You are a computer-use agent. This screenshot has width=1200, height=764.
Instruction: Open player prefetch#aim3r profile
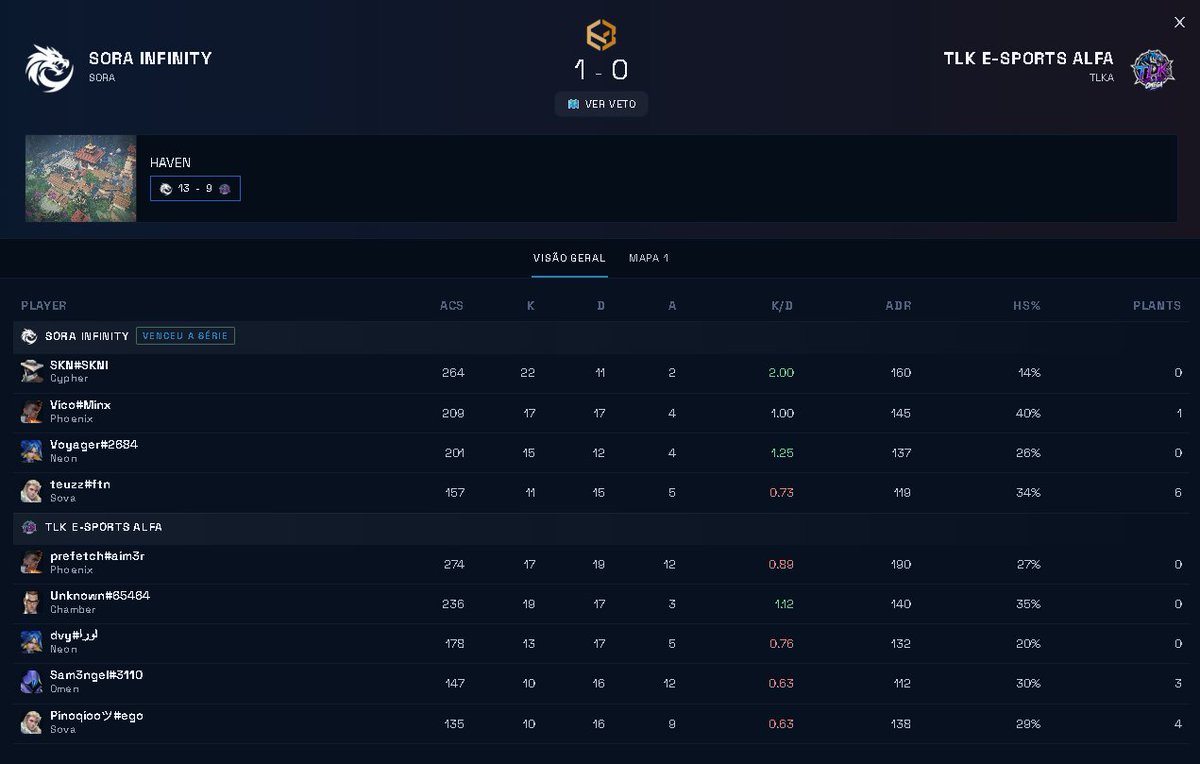tap(97, 556)
